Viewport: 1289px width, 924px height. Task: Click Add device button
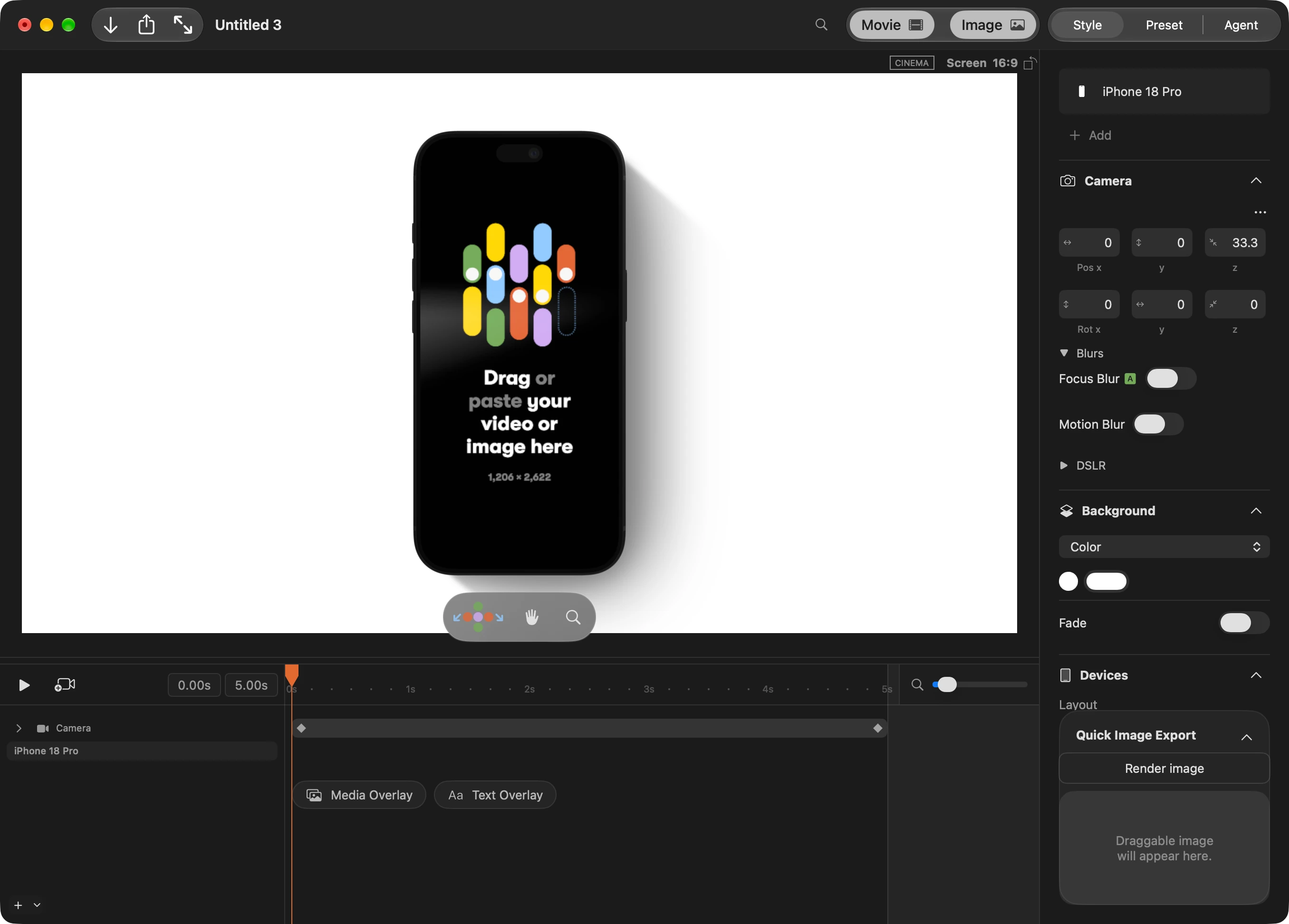click(1091, 135)
